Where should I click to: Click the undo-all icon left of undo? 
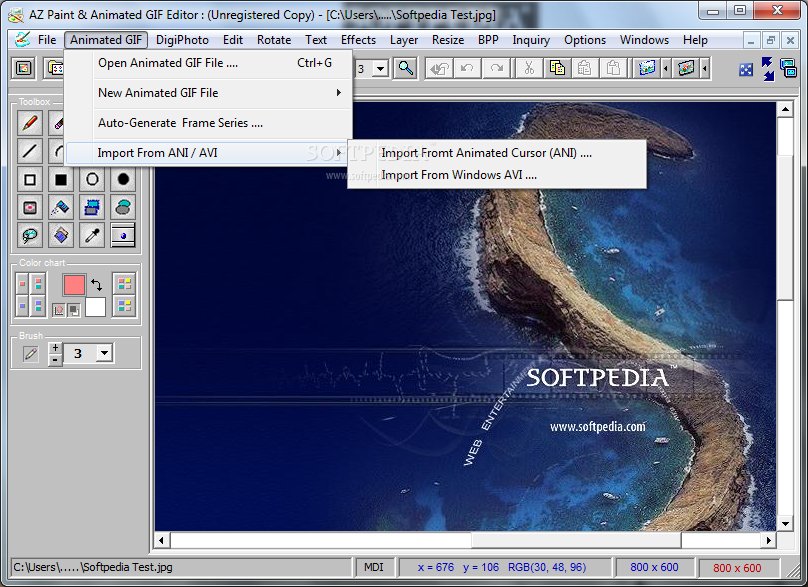[x=439, y=68]
